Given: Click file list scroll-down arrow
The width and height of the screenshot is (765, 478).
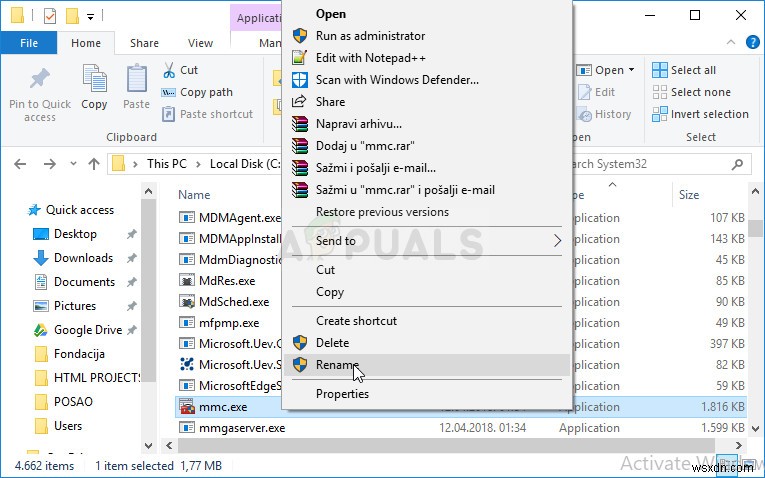Looking at the screenshot, I should 755,429.
